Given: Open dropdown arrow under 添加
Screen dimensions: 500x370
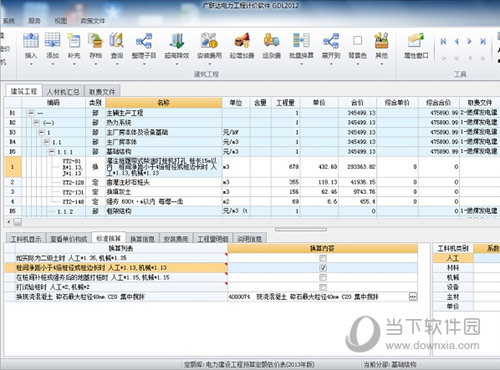Looking at the screenshot, I should 53,63.
